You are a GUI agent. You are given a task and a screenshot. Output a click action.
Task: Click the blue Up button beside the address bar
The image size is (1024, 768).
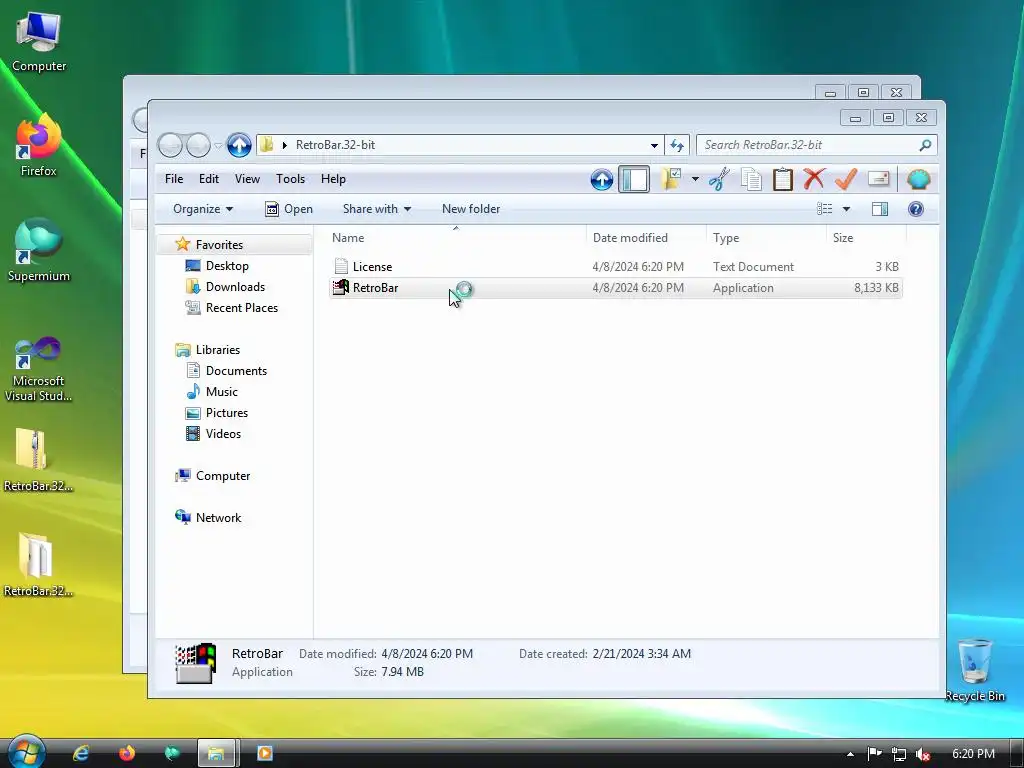(x=239, y=145)
